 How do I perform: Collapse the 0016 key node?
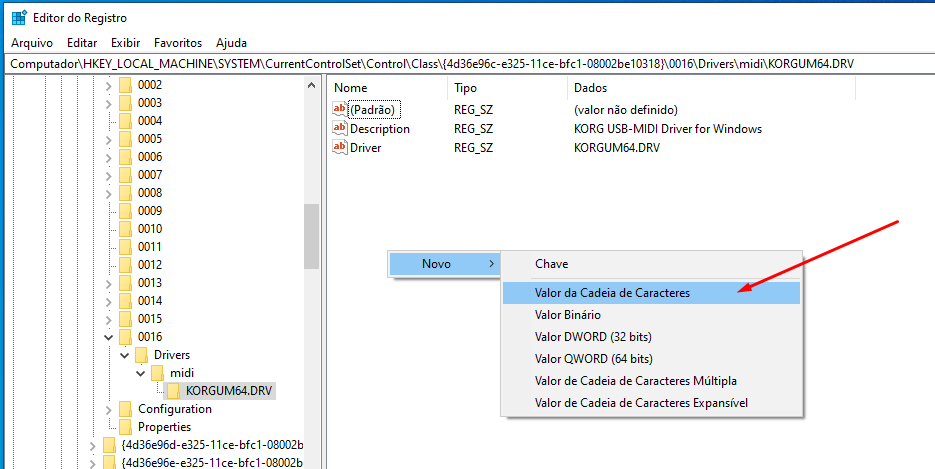pyautogui.click(x=108, y=337)
